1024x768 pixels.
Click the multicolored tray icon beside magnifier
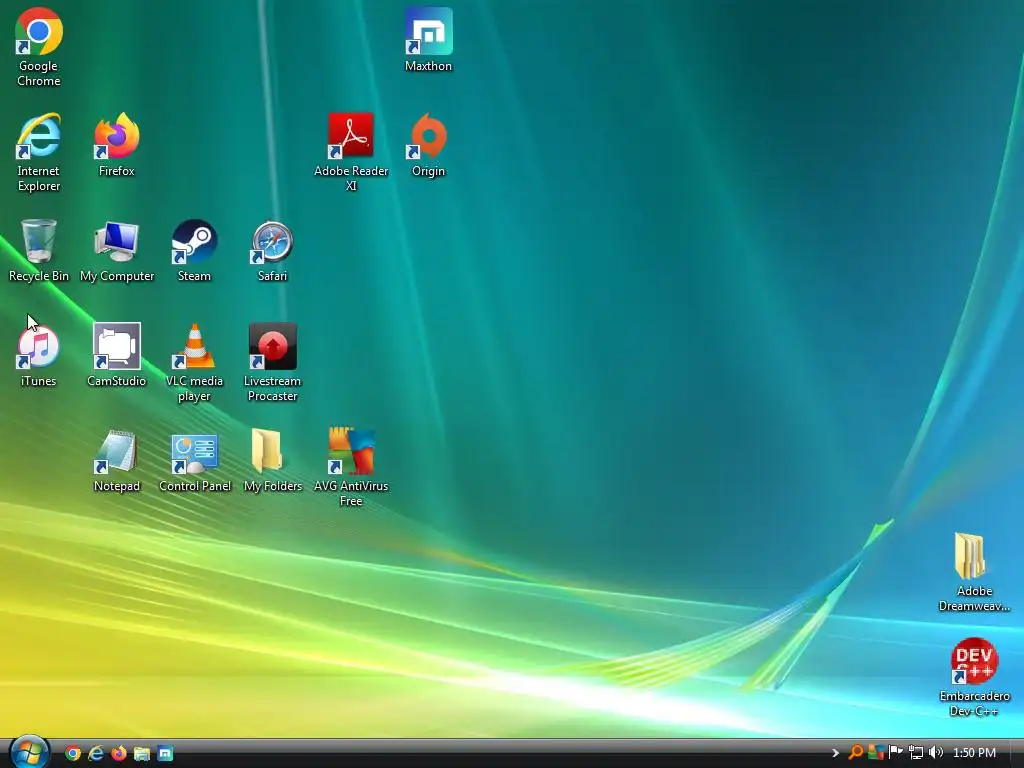tap(876, 752)
